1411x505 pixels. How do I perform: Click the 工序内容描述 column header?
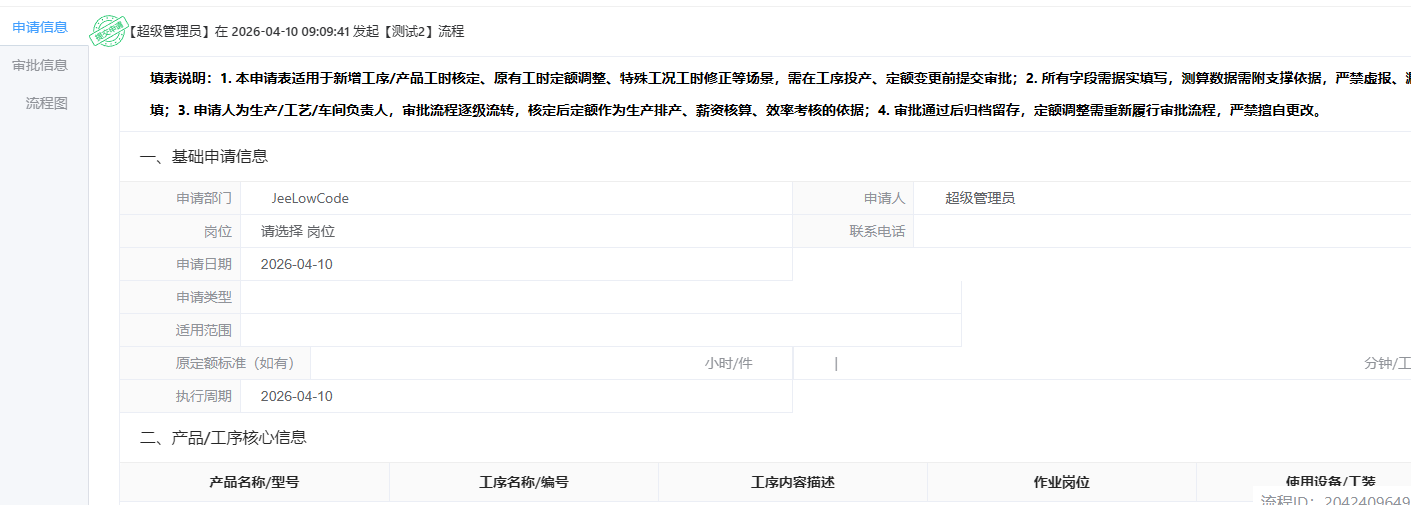point(793,482)
